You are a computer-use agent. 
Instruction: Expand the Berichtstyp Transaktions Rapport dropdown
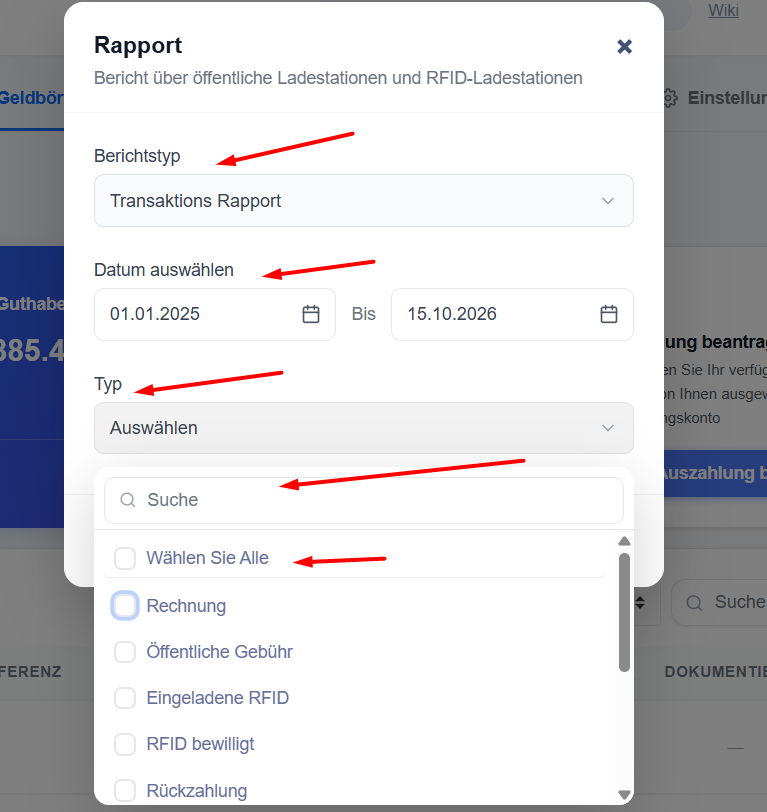(364, 200)
